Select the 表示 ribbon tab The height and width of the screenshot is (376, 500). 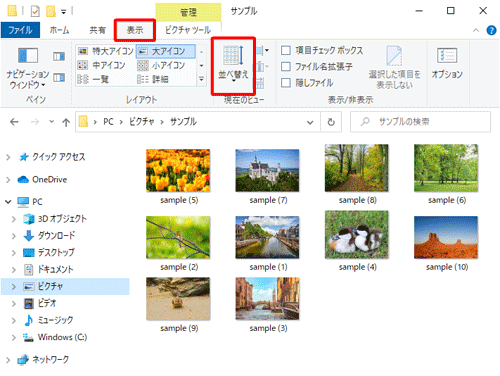click(135, 30)
